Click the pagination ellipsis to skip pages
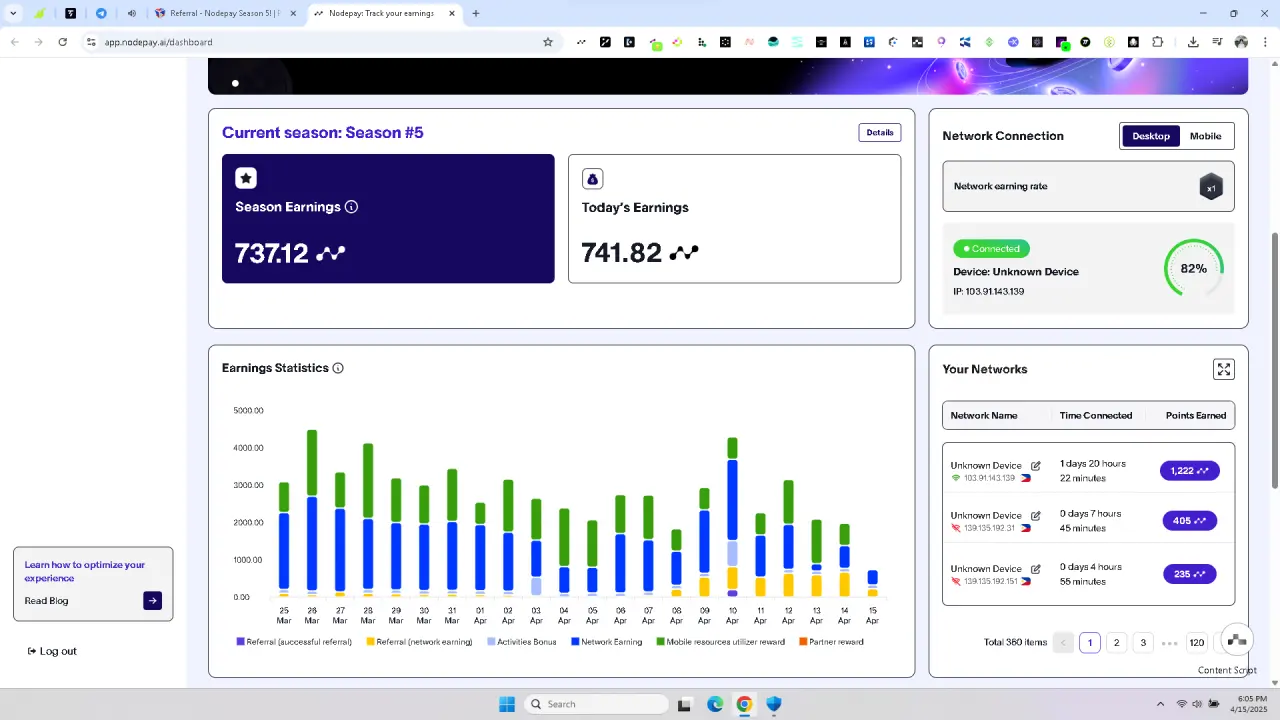 (1169, 643)
